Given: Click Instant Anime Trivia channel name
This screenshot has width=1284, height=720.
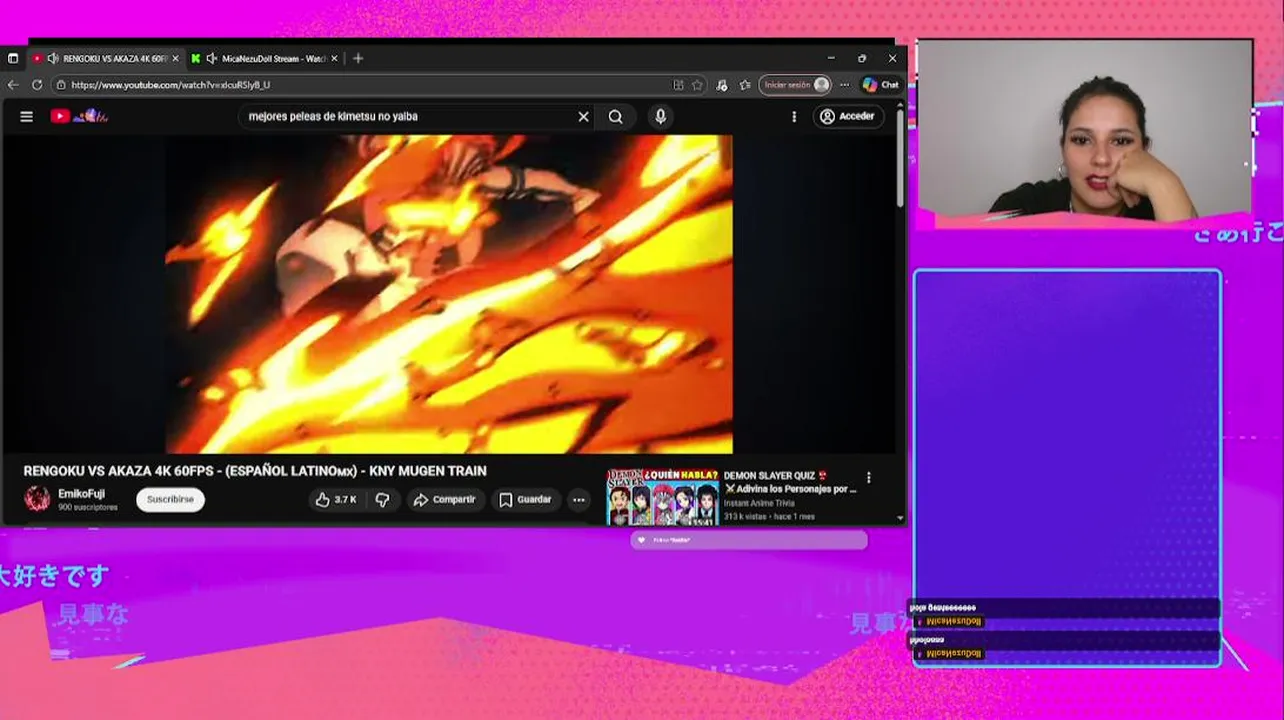Looking at the screenshot, I should click(x=761, y=503).
